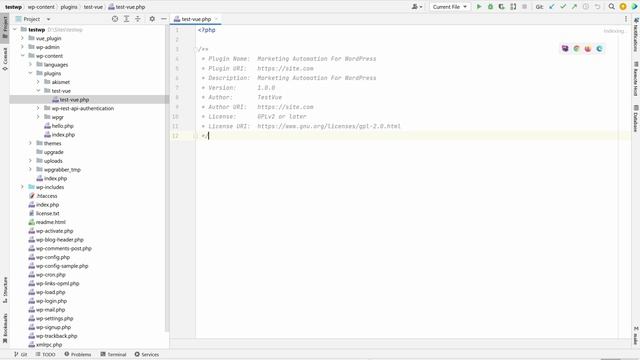Image resolution: width=640 pixels, height=360 pixels.
Task: Click the Git rollback arrow icon
Action: tap(597, 7)
